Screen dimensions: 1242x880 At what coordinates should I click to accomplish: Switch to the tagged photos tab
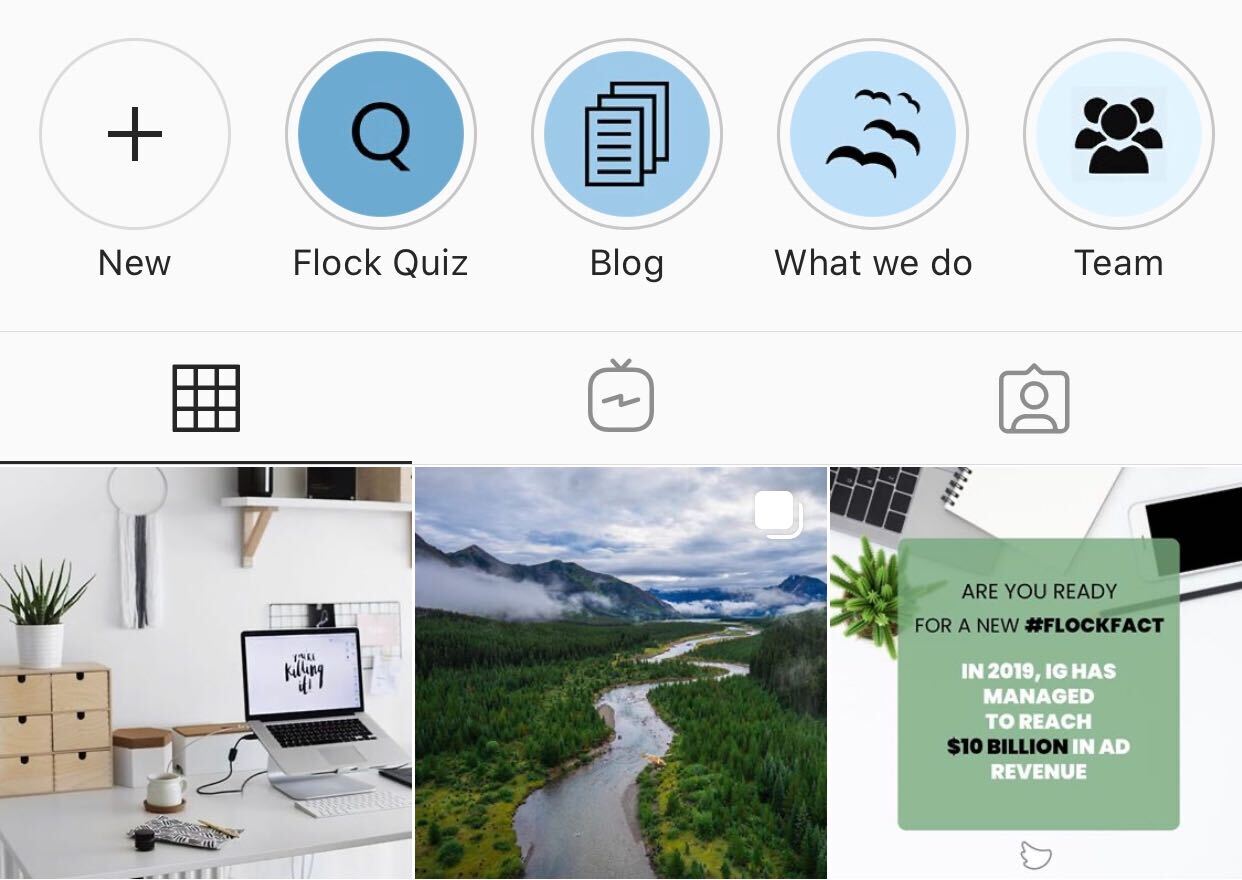tap(1034, 398)
